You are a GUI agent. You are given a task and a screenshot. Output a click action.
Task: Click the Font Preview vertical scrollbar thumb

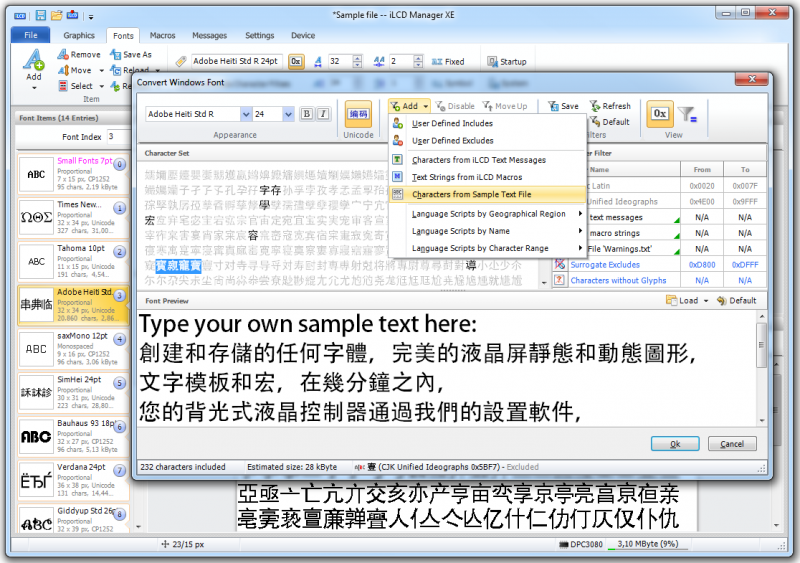(761, 346)
